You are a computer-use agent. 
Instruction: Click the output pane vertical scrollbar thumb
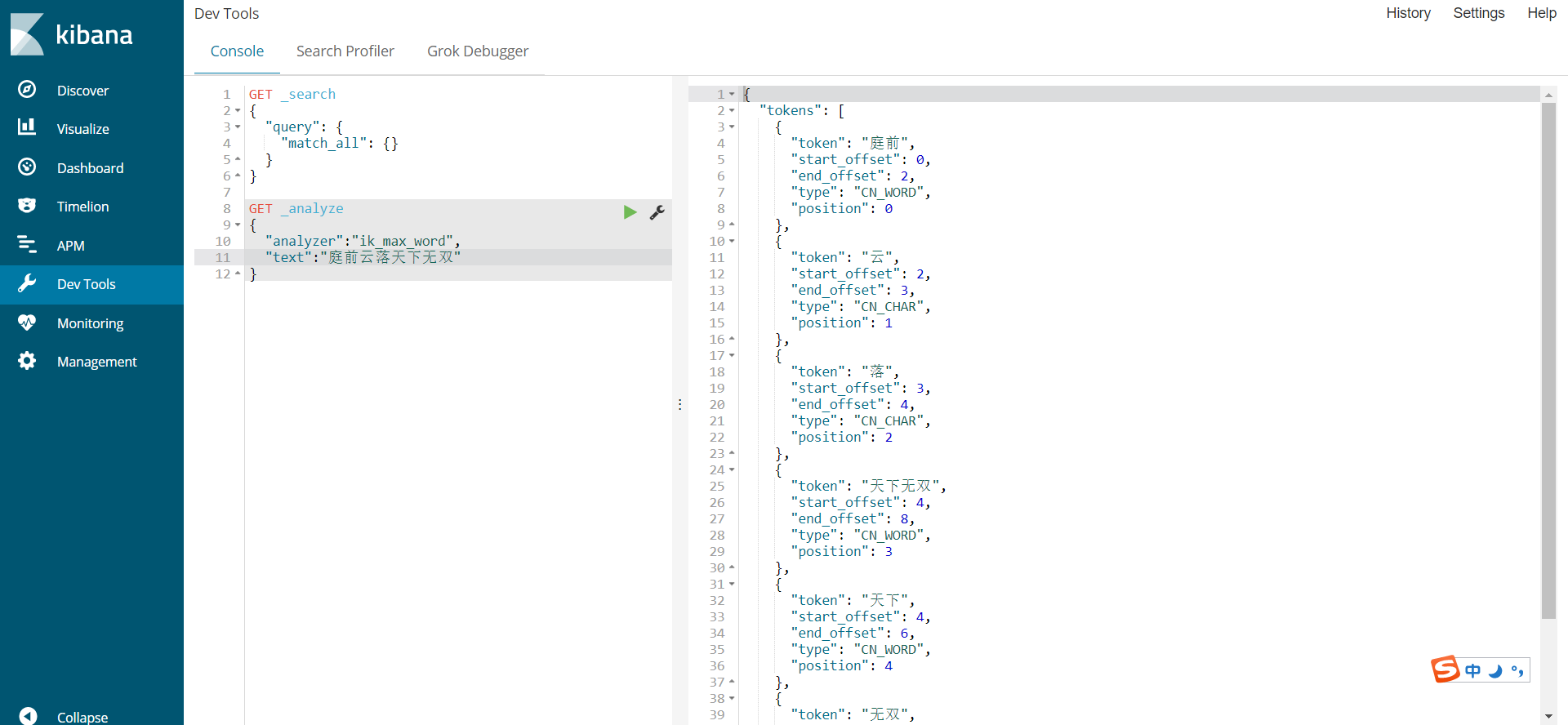click(1548, 361)
